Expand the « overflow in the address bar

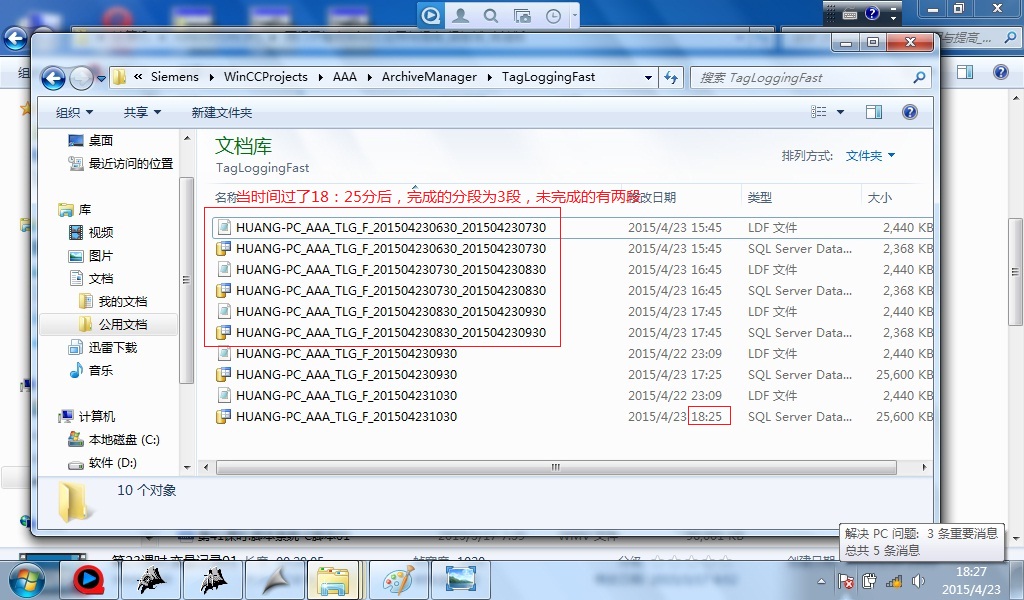[138, 76]
